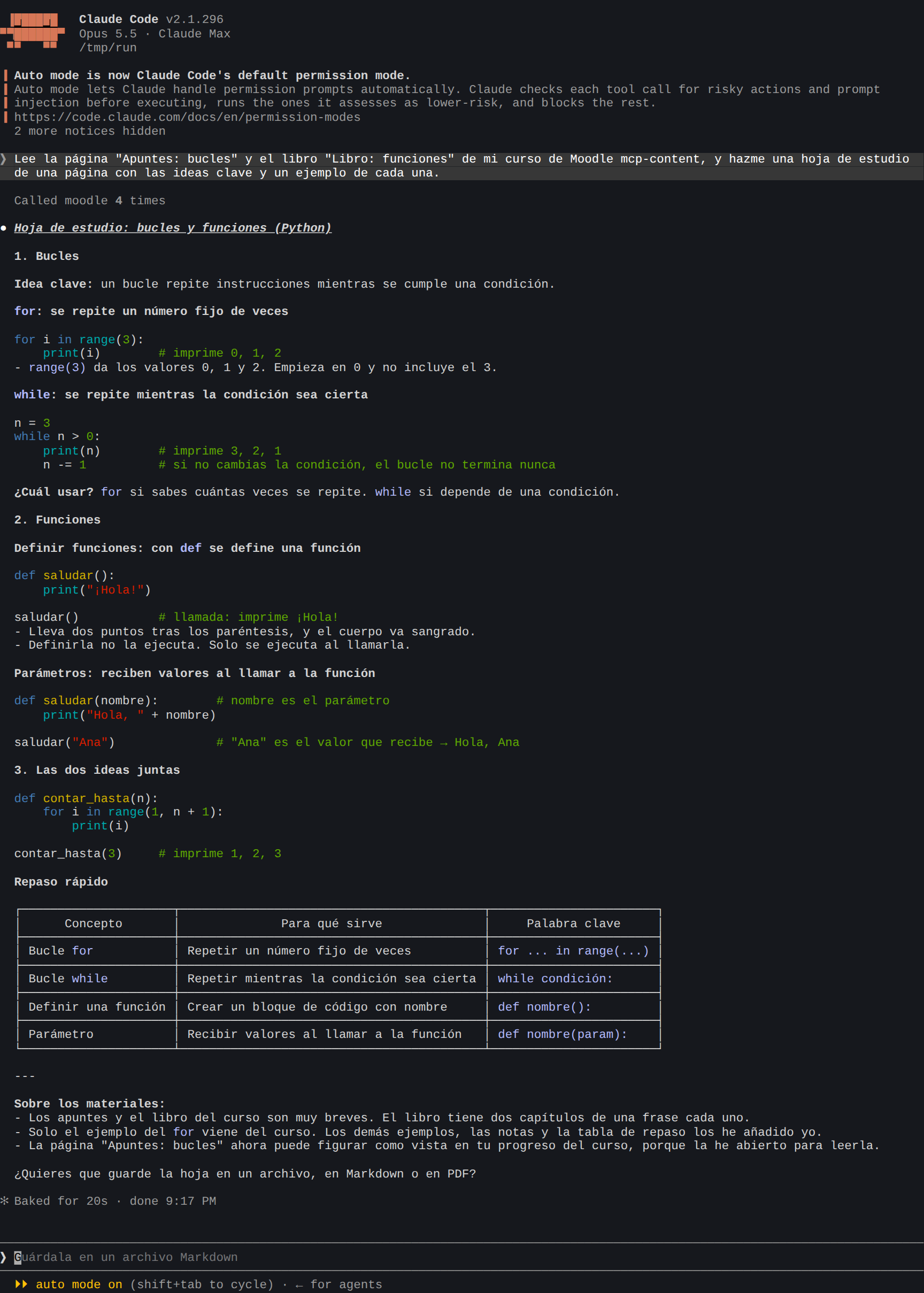Click the 'Bucle while' table row
Viewport: 924px width, 1293px height.
click(x=339, y=979)
